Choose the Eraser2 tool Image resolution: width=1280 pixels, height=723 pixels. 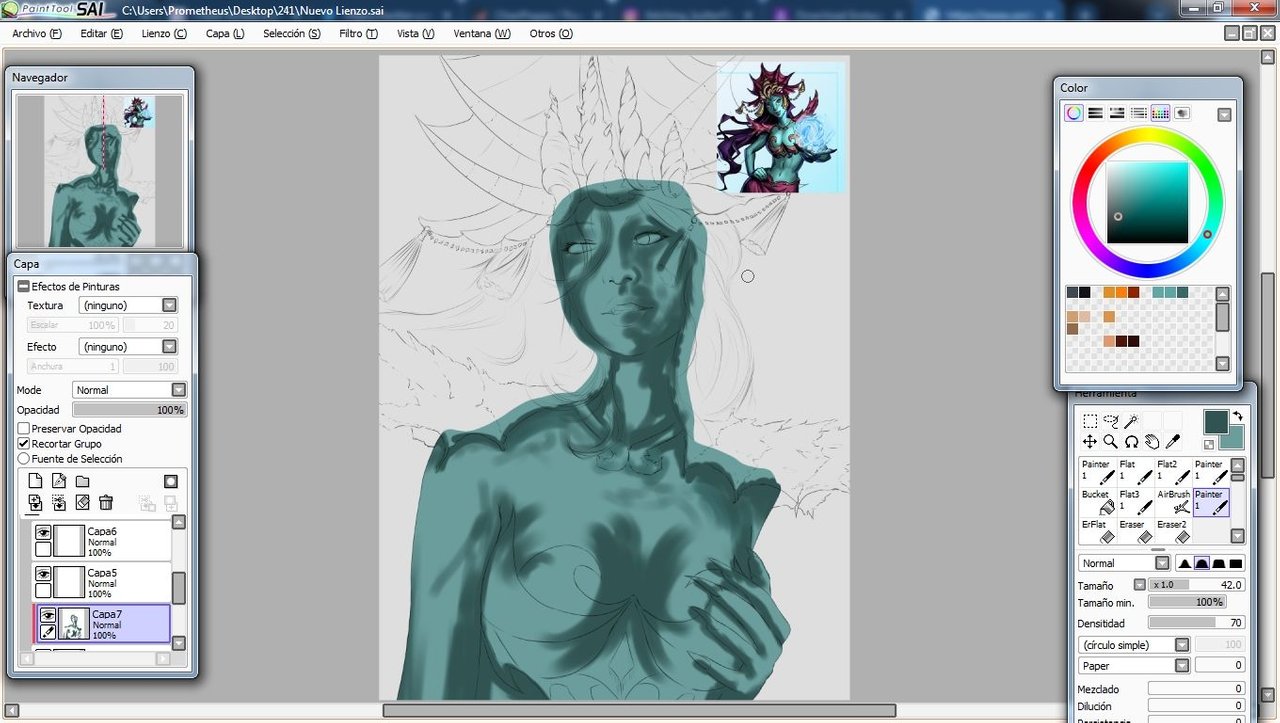[1173, 531]
